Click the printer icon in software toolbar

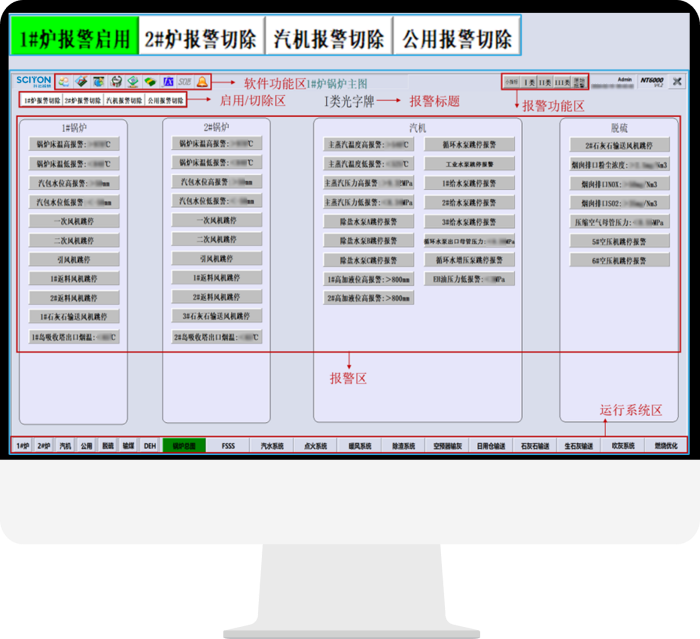116,81
